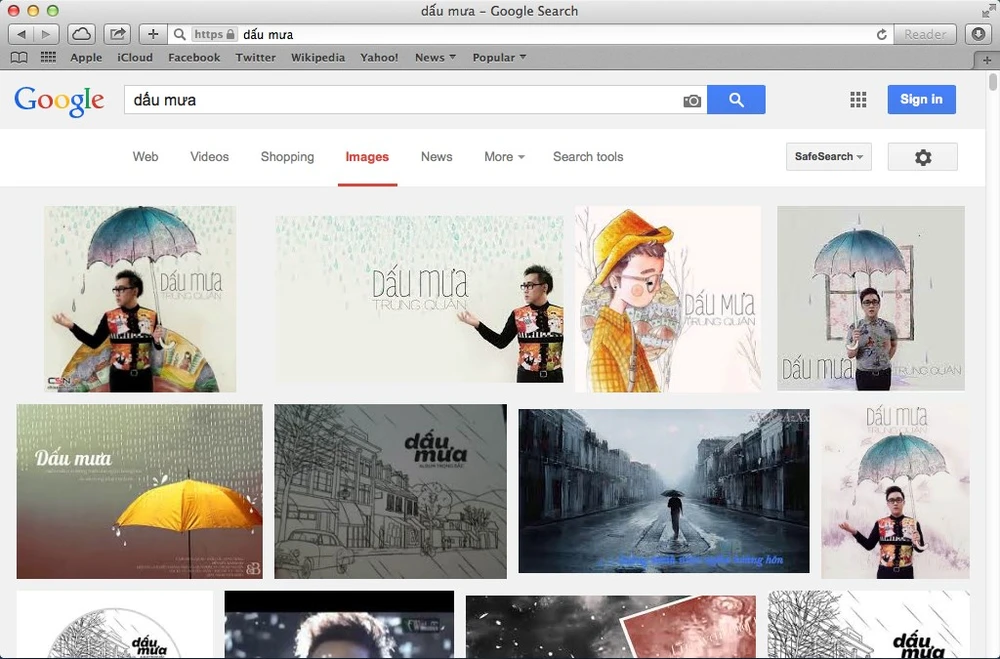Open the Popular bookmarks folder dropdown
The image size is (1000, 659).
[x=499, y=57]
